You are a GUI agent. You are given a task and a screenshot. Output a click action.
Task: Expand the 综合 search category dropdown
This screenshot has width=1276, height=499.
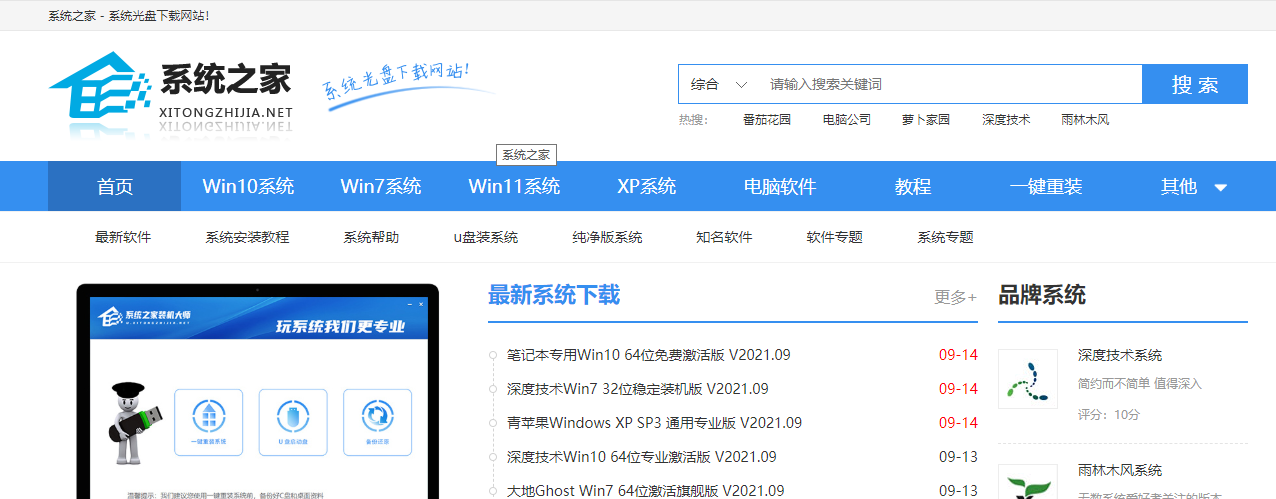(x=718, y=85)
